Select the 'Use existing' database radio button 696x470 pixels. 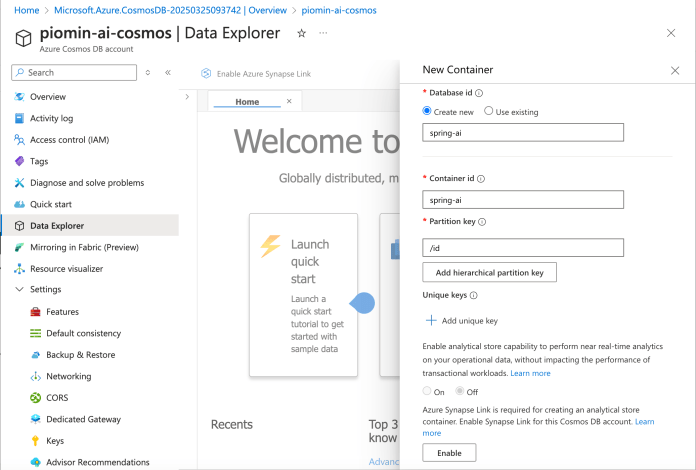[489, 111]
